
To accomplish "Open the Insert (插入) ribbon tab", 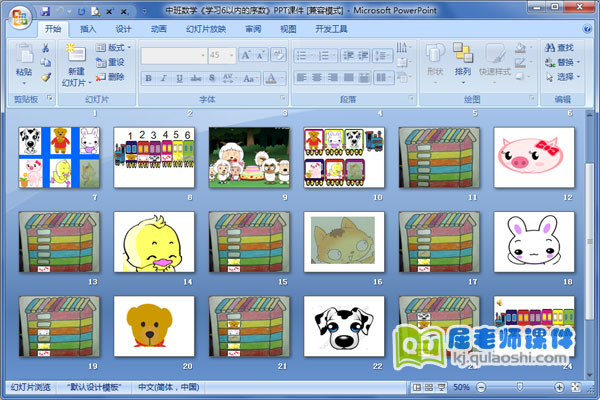I will (88, 30).
